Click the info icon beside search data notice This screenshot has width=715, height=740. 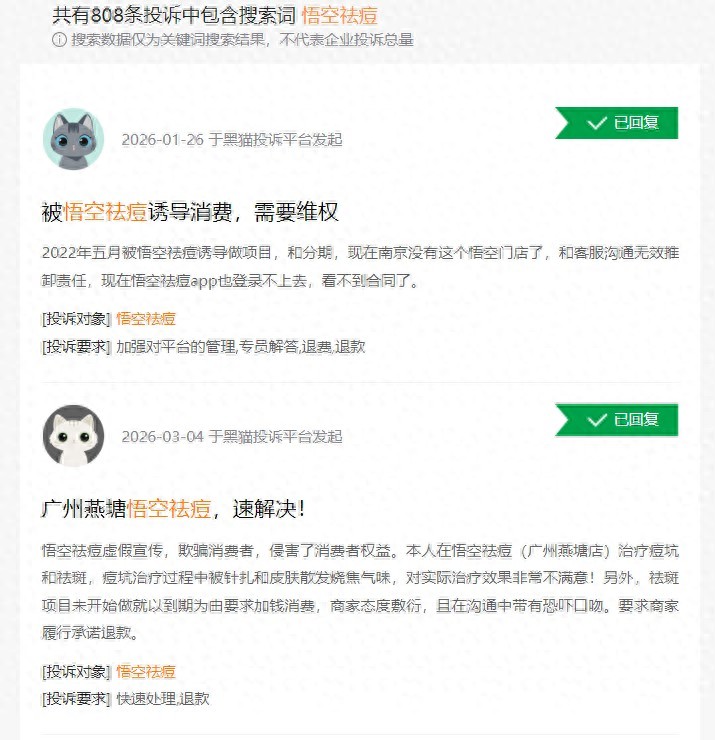(59, 39)
